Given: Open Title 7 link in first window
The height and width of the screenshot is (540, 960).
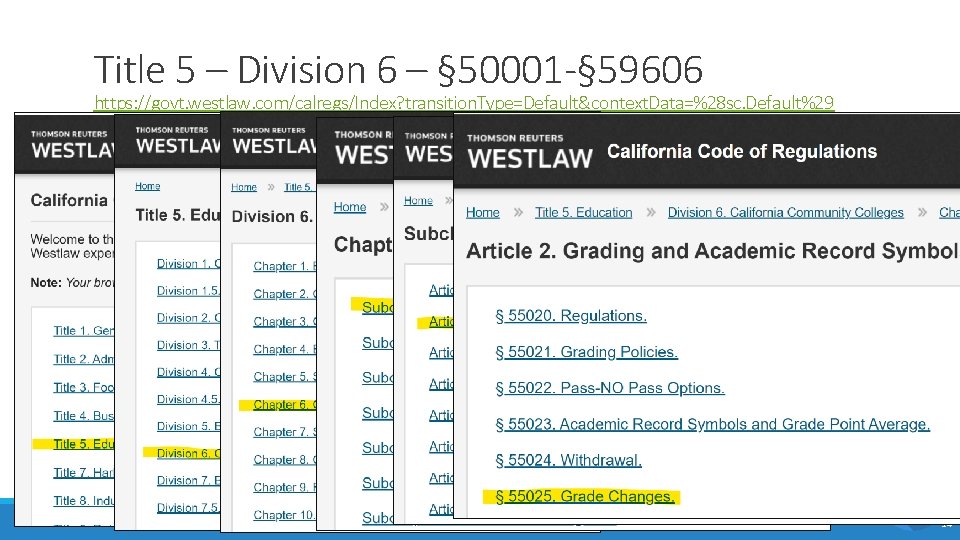Looking at the screenshot, I should [83, 473].
